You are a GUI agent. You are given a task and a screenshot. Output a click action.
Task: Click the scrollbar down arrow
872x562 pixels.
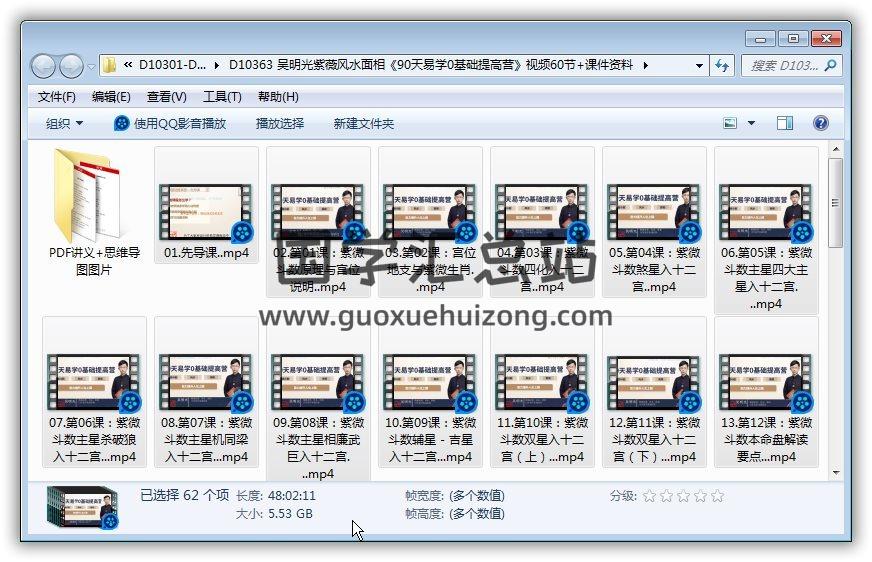[x=835, y=473]
